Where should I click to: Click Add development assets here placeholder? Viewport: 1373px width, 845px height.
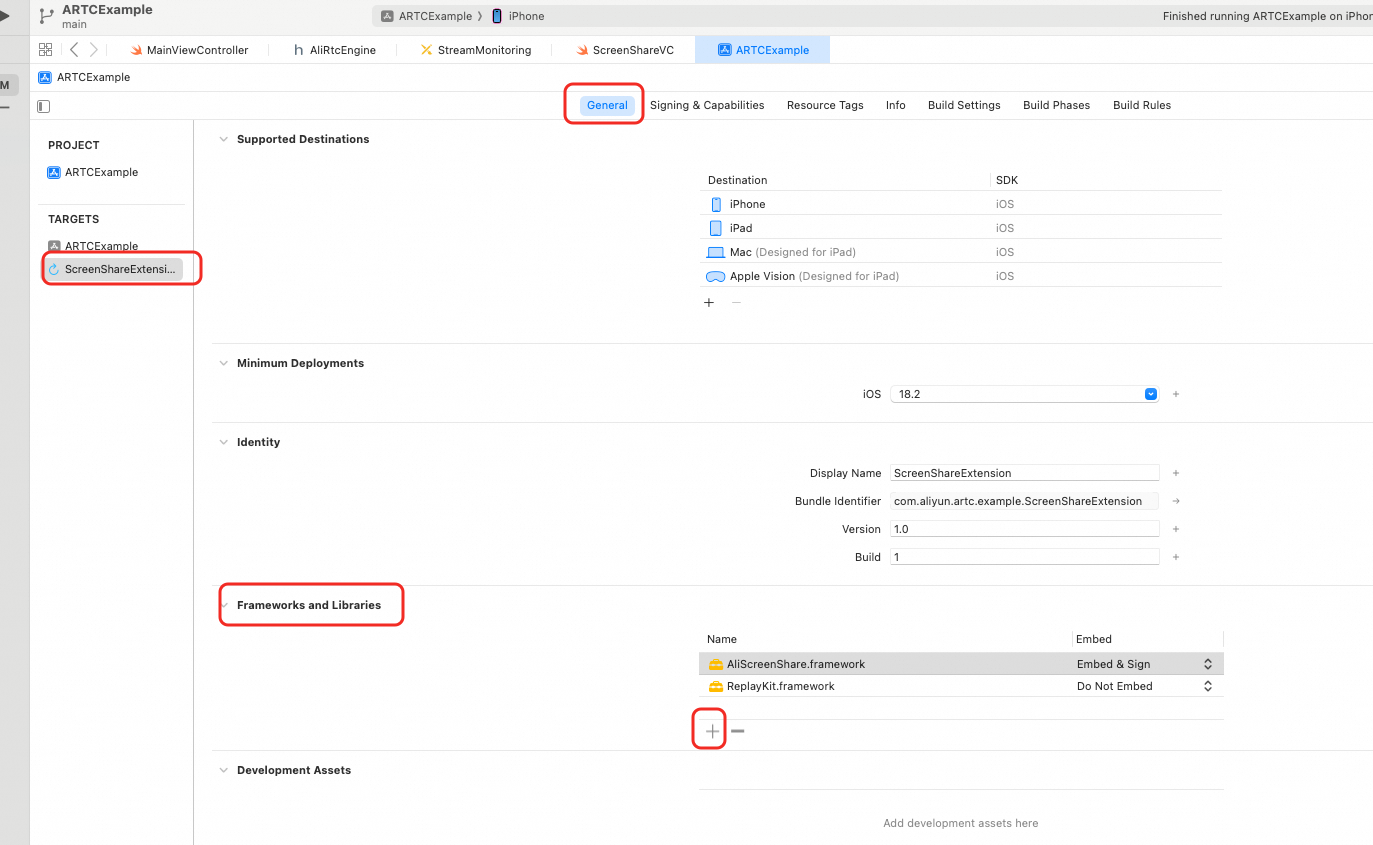[x=960, y=823]
